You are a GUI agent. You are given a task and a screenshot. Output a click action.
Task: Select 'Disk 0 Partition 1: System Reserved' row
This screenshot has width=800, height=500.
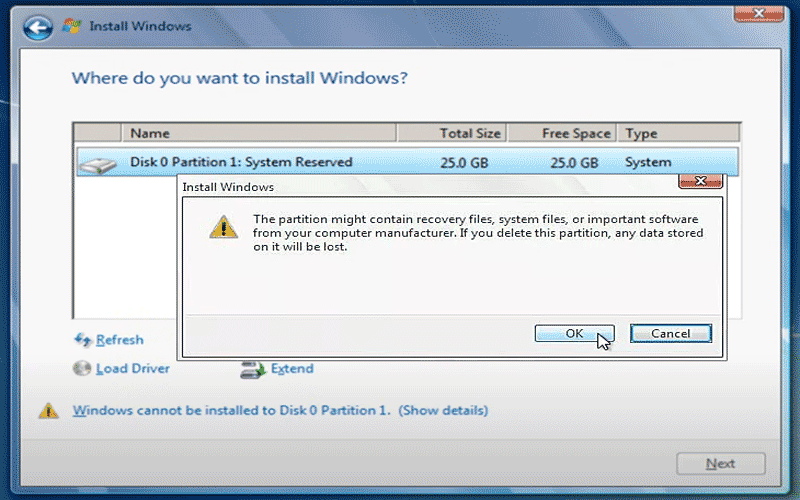[407, 162]
